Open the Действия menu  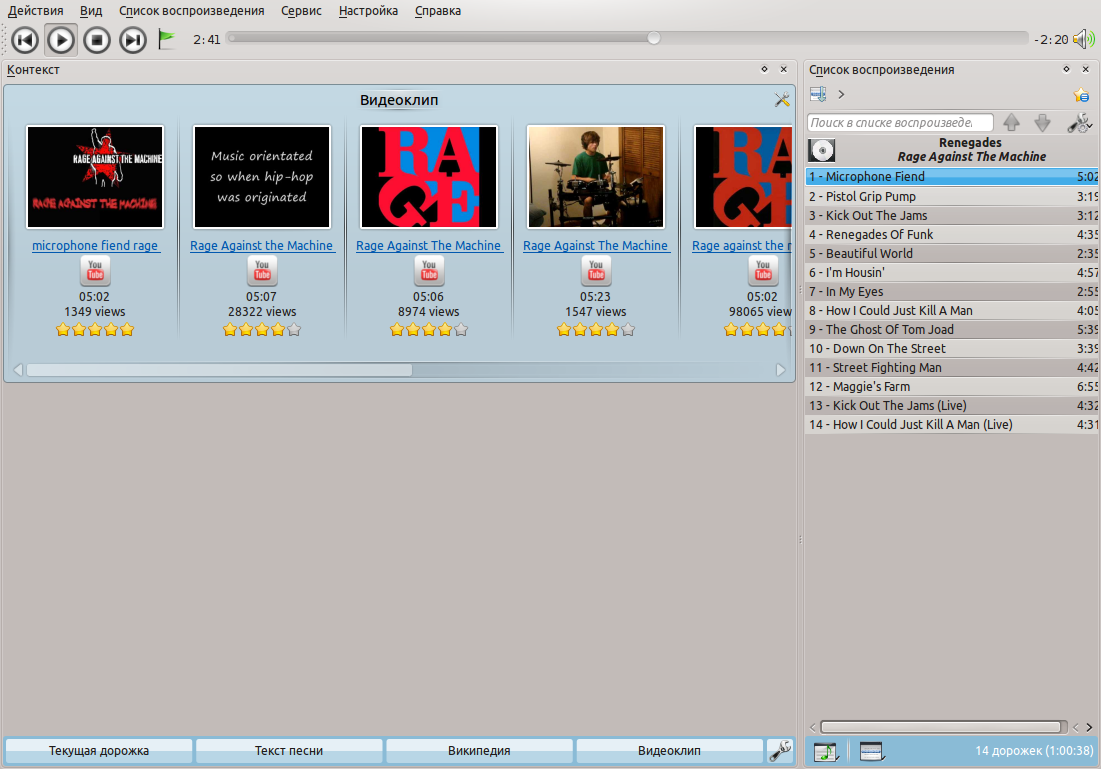[35, 11]
